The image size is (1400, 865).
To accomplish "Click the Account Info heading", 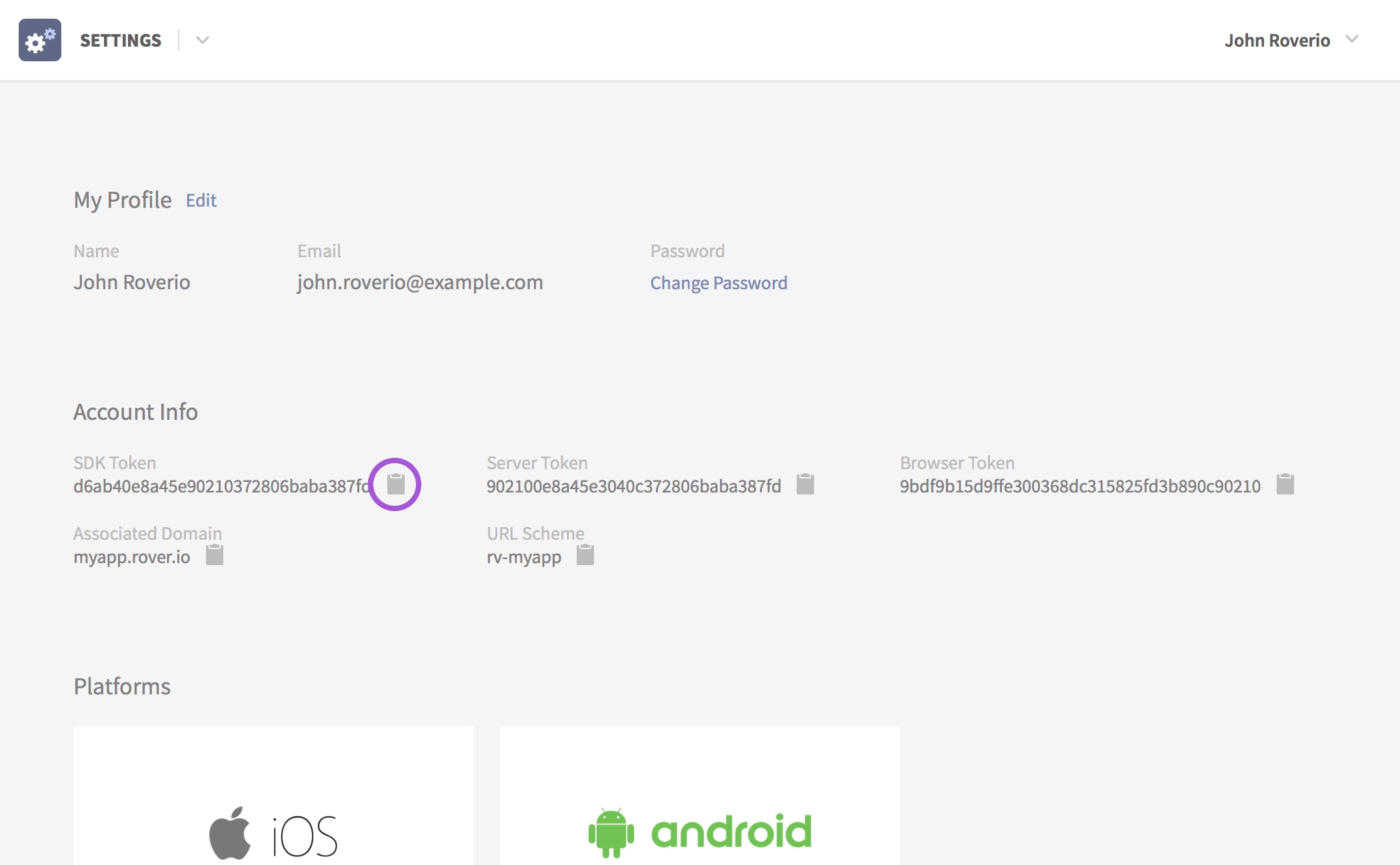I will pos(135,412).
